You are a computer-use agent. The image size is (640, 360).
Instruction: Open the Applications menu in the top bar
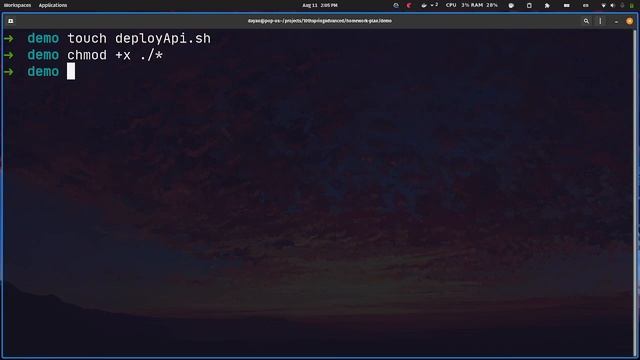(x=53, y=5)
